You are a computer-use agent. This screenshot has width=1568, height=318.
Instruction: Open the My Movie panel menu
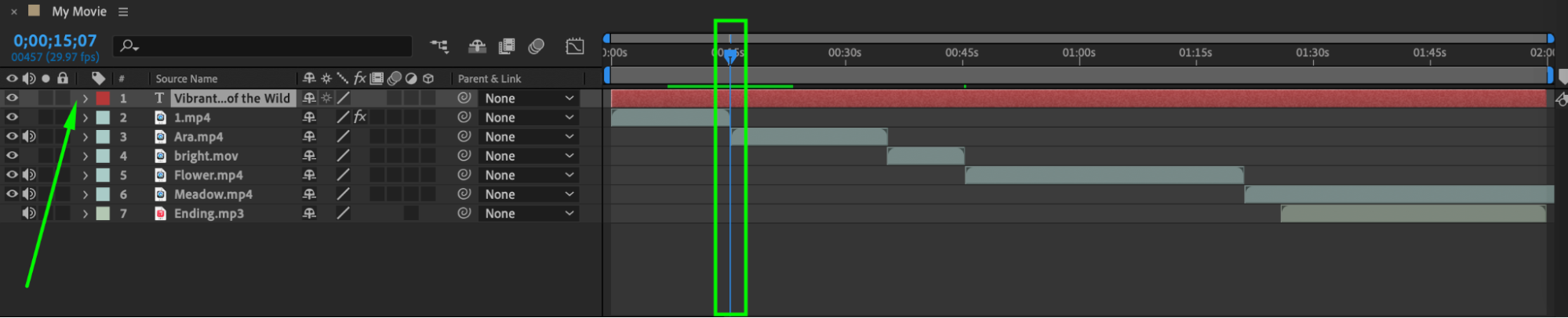pyautogui.click(x=123, y=12)
